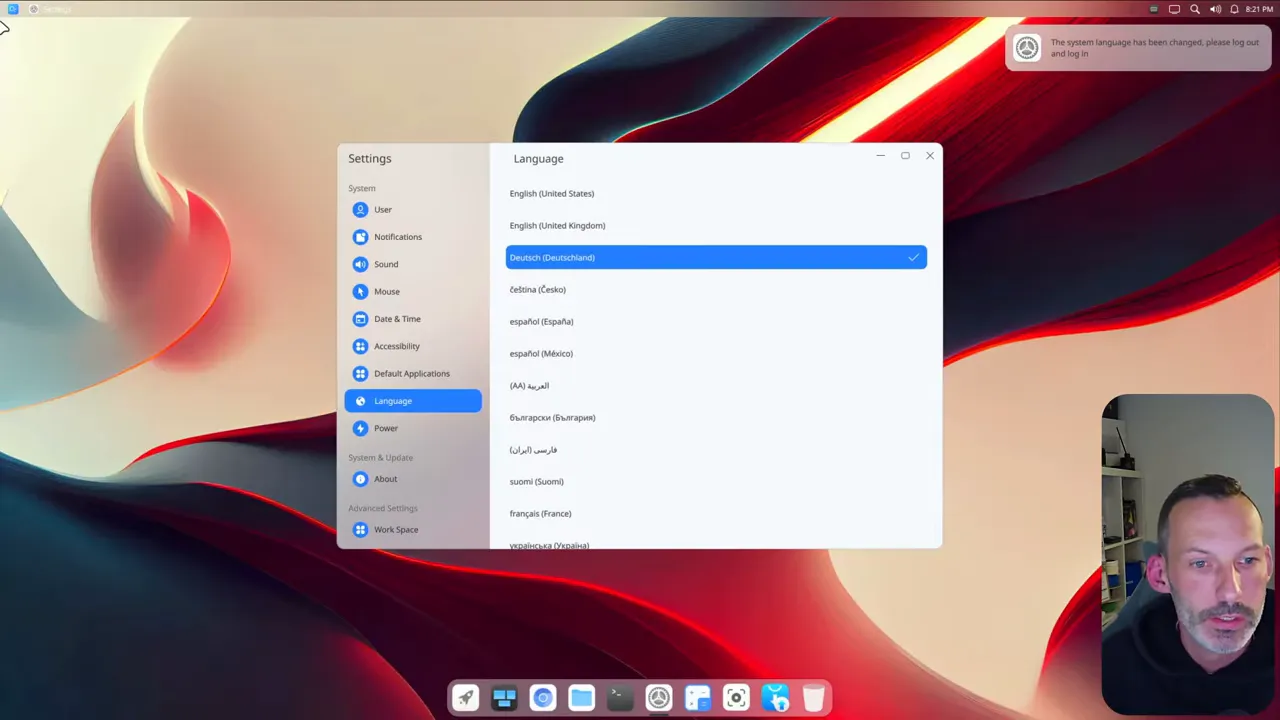Choose suomi (Suomi) language option
Image resolution: width=1280 pixels, height=720 pixels.
pos(536,482)
